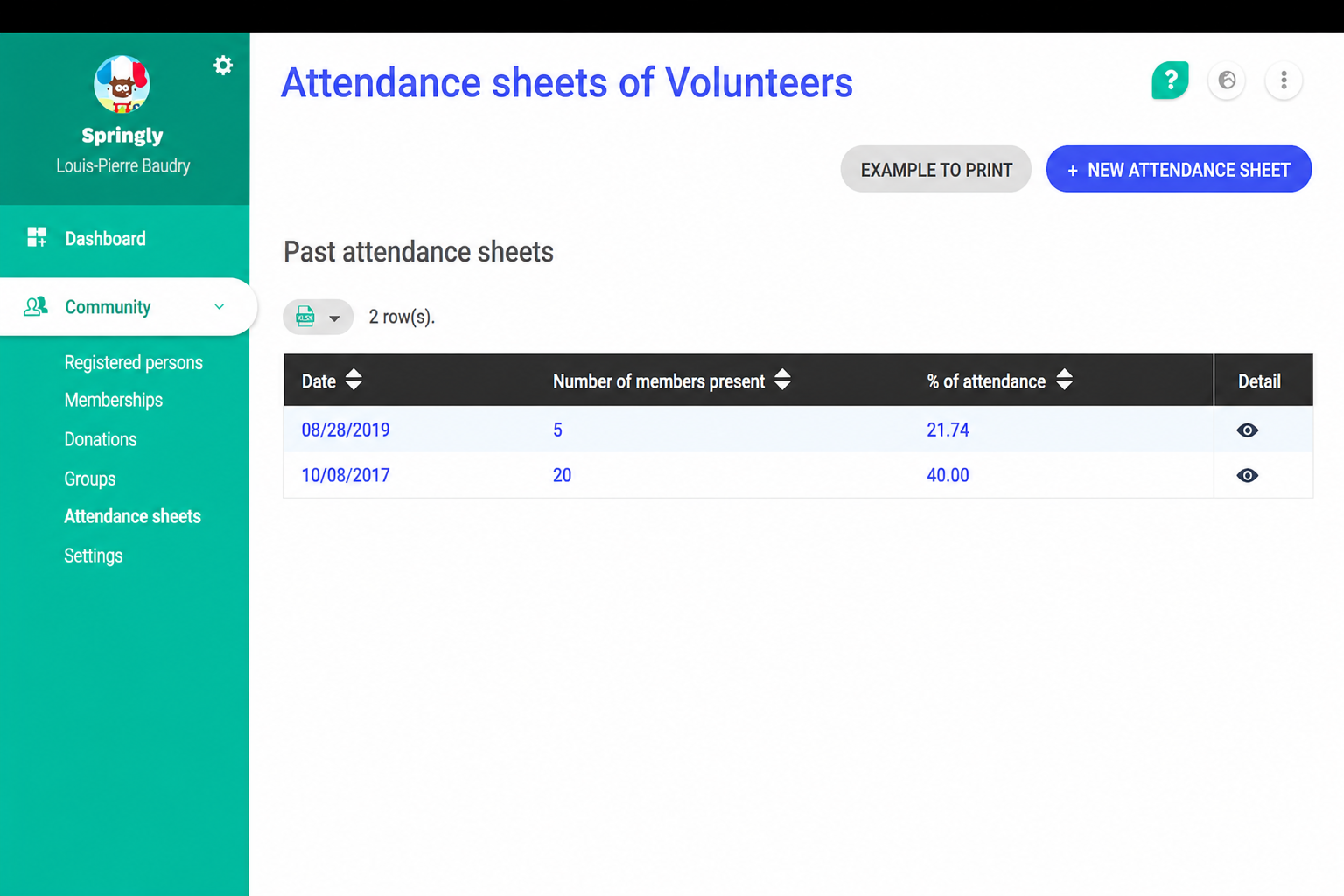Go to Registered persons menu item
Image resolution: width=1344 pixels, height=896 pixels.
pyautogui.click(x=133, y=362)
